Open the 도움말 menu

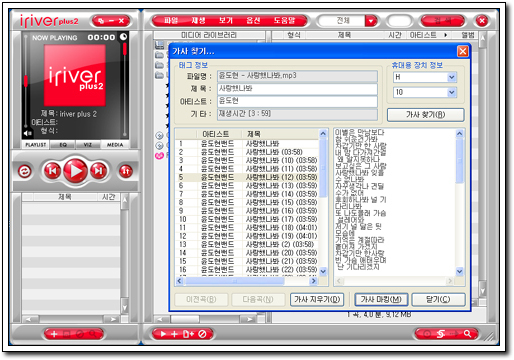(x=284, y=21)
